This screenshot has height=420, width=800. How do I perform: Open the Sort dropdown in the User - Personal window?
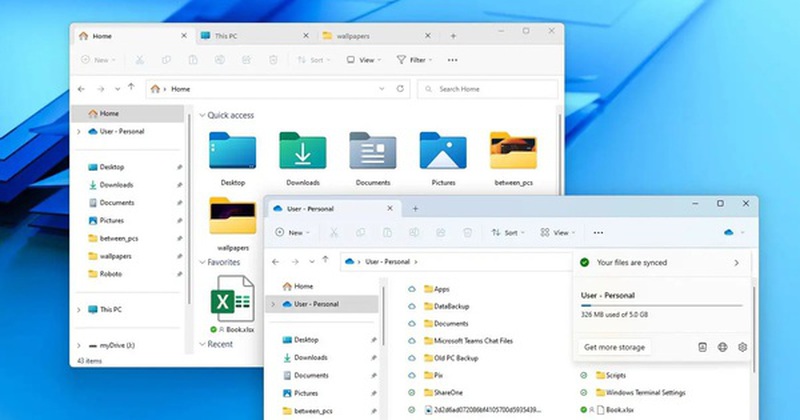(507, 232)
